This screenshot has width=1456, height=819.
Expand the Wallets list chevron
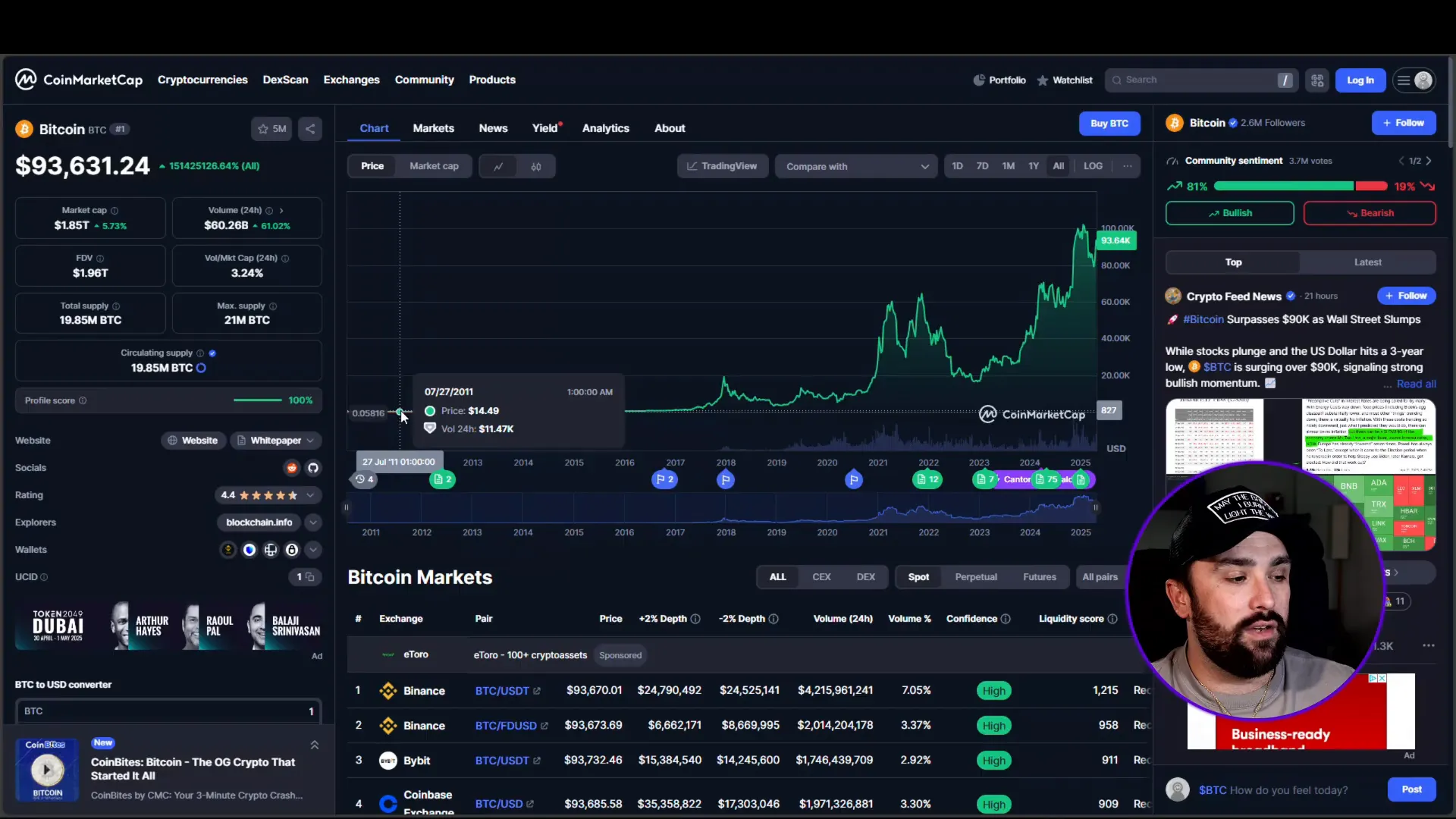(312, 550)
